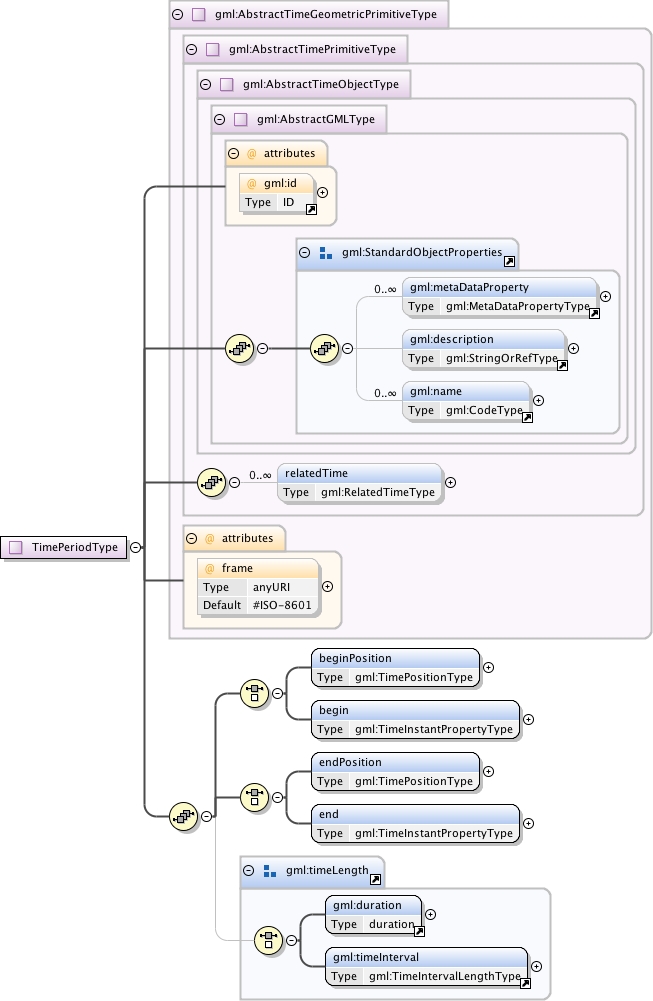Follow the reference arrow on gml:duration
Screen dimensions: 653x1001
pyautogui.click(x=419, y=931)
